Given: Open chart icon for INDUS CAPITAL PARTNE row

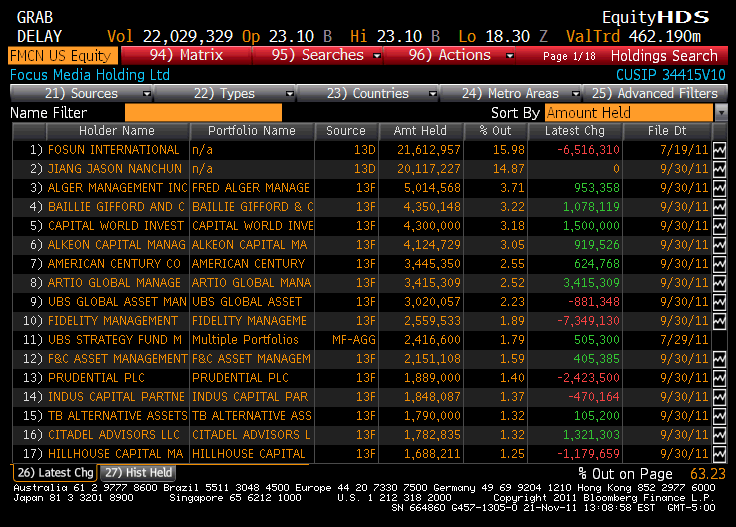Looking at the screenshot, I should pos(719,397).
